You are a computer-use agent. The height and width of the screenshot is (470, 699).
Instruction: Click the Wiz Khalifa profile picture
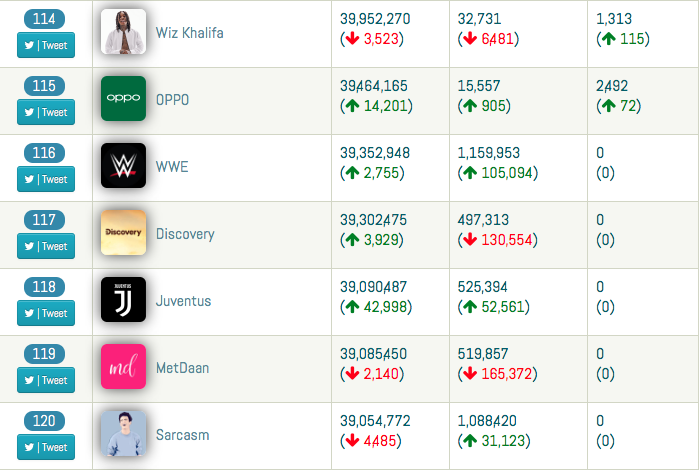point(123,32)
